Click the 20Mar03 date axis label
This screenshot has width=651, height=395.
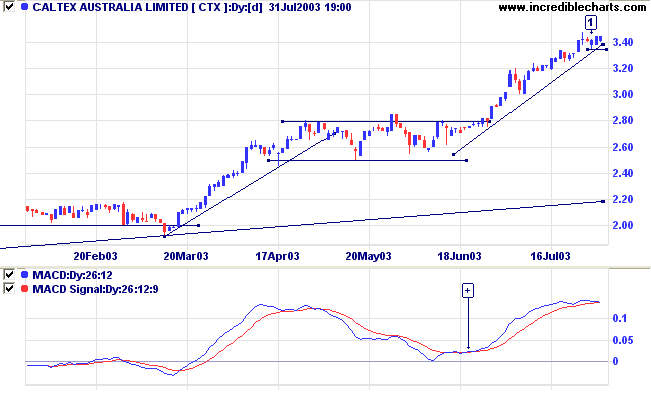[186, 256]
